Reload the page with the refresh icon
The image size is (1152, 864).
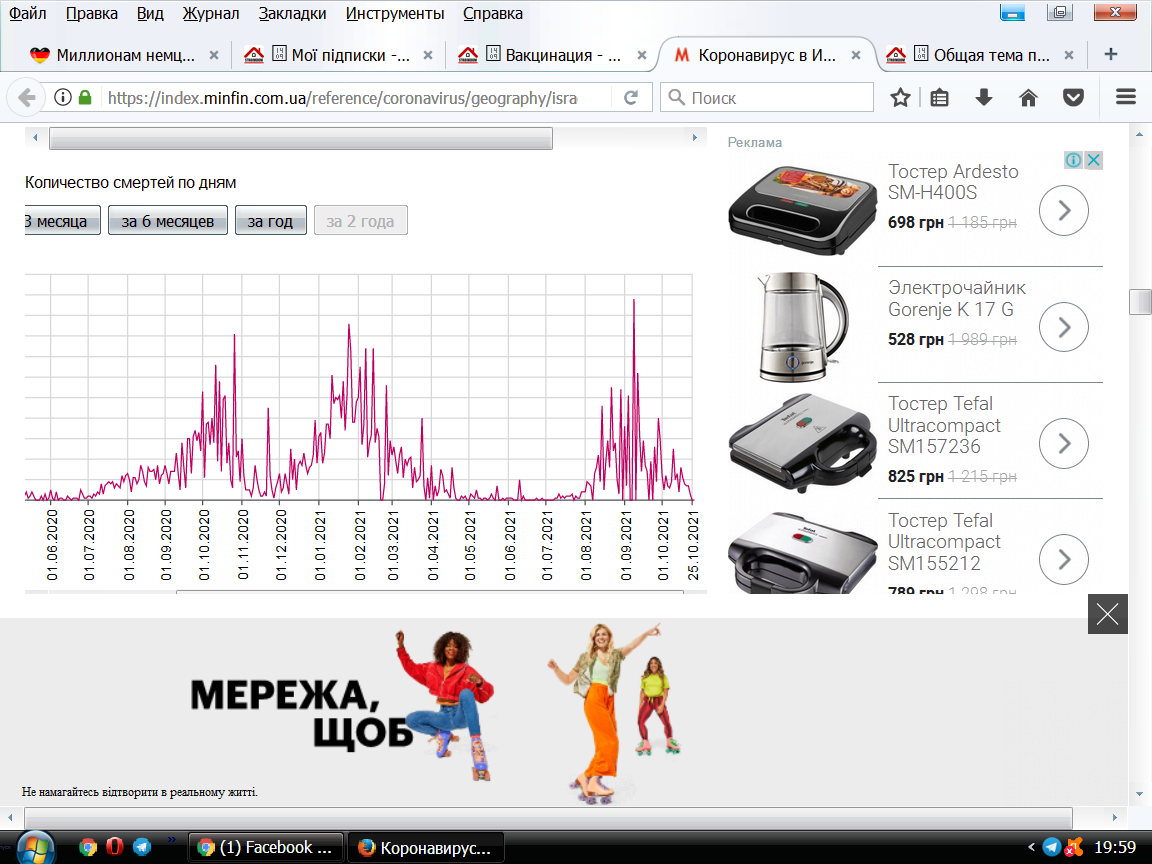630,98
